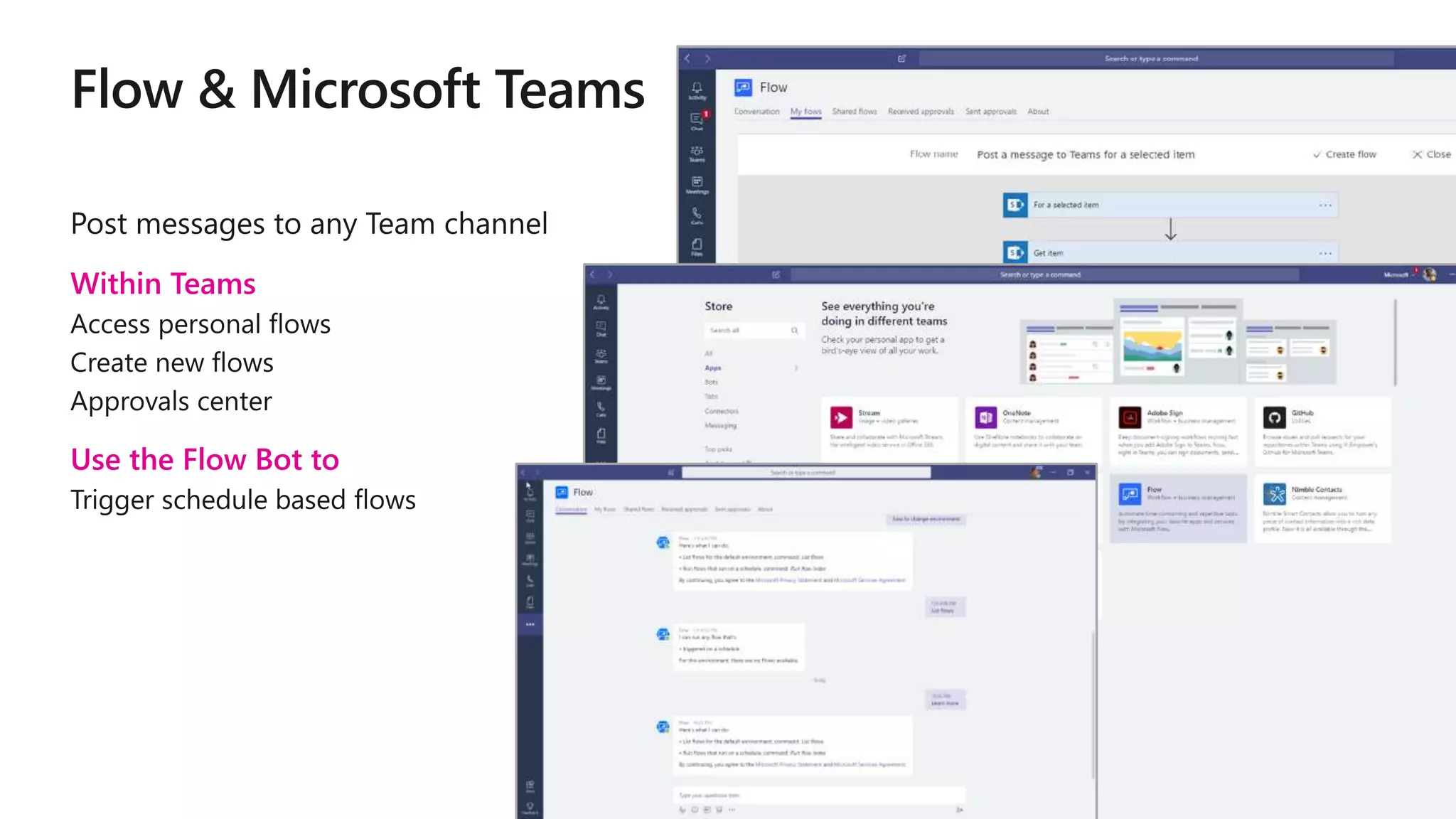Select the Messaging category in the Store
Viewport: 1456px width, 819px height.
click(720, 425)
